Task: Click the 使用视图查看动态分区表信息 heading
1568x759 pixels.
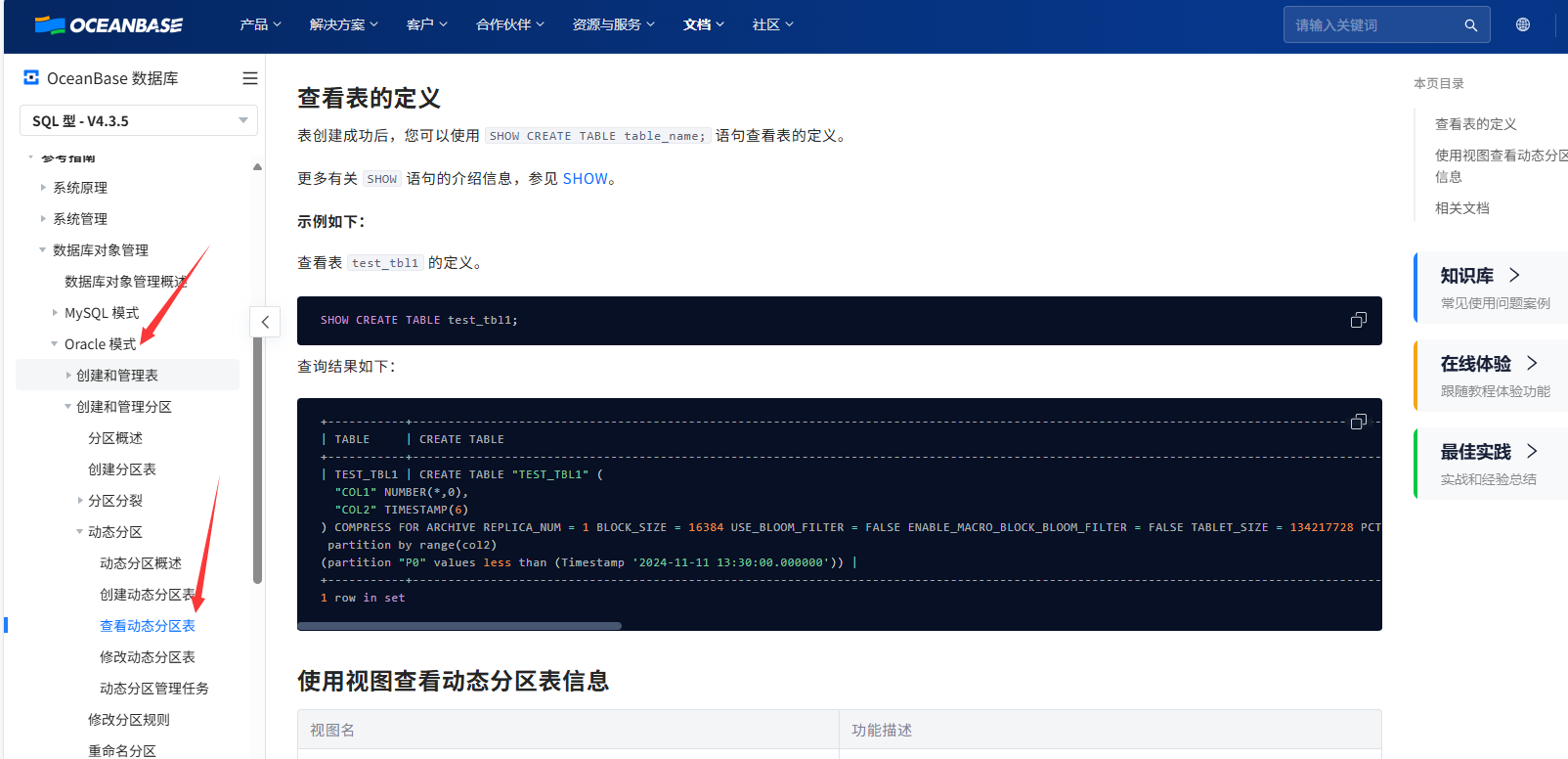Action: (x=453, y=681)
